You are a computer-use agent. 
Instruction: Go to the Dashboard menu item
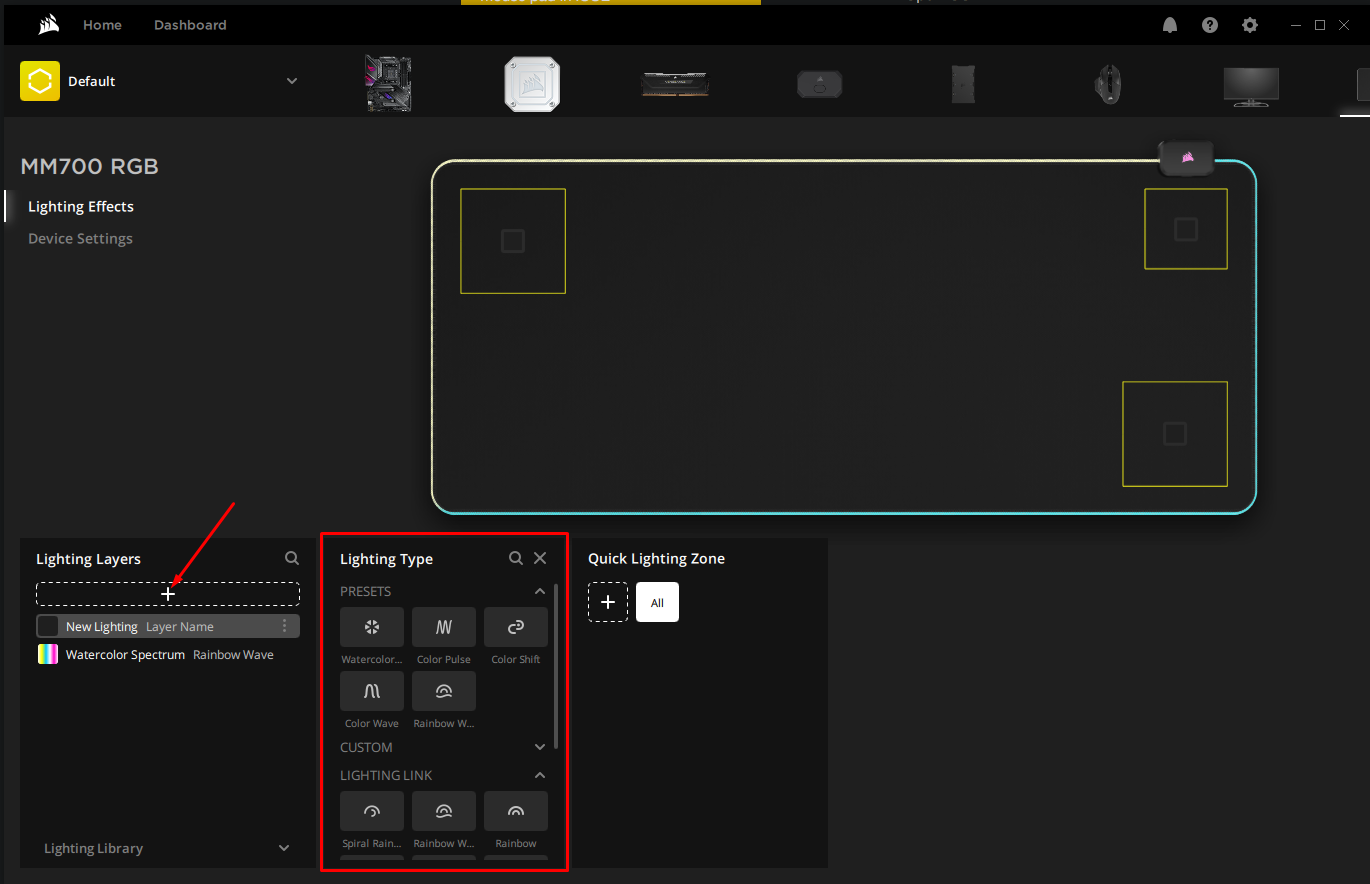pos(190,24)
